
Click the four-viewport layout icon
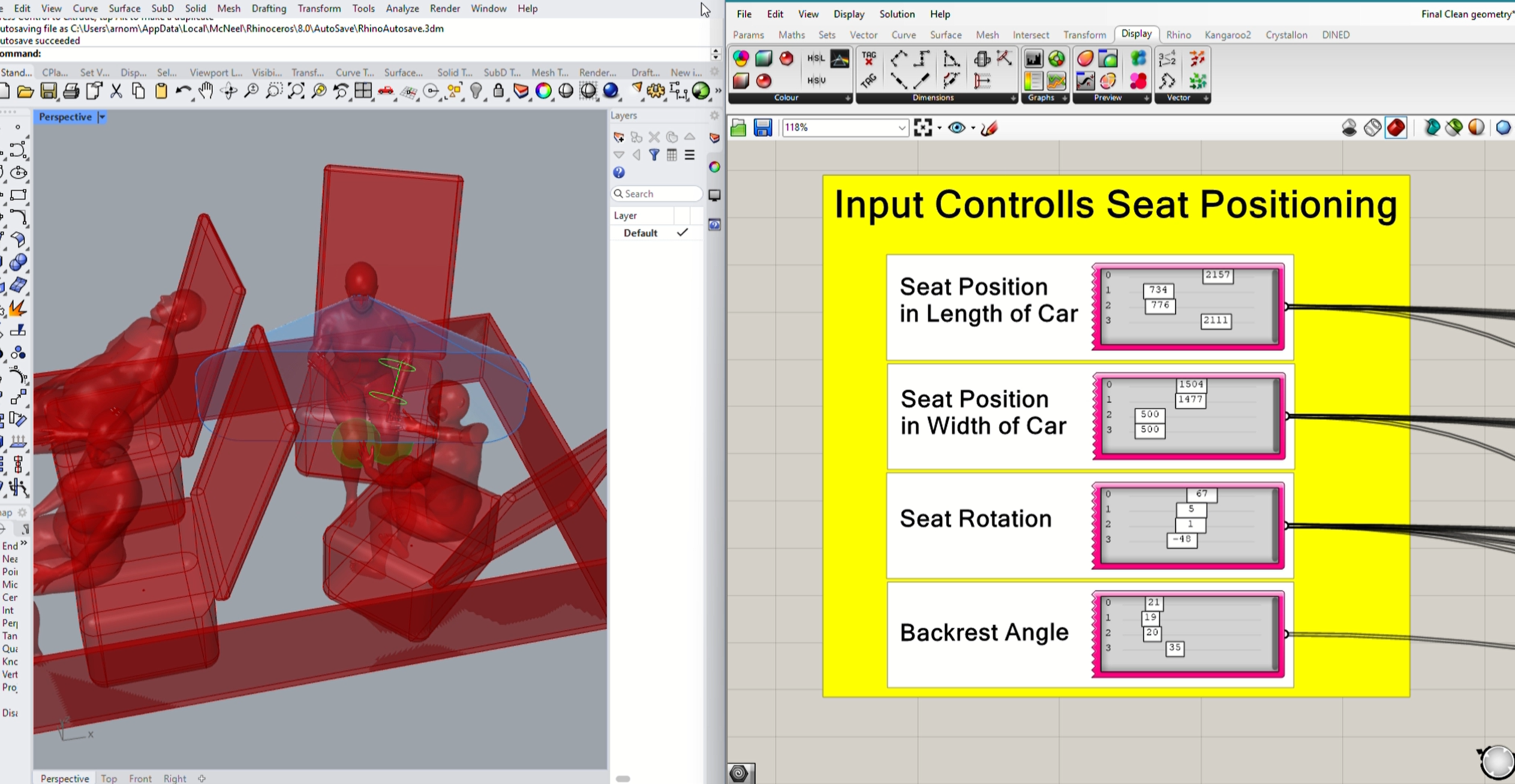click(363, 91)
